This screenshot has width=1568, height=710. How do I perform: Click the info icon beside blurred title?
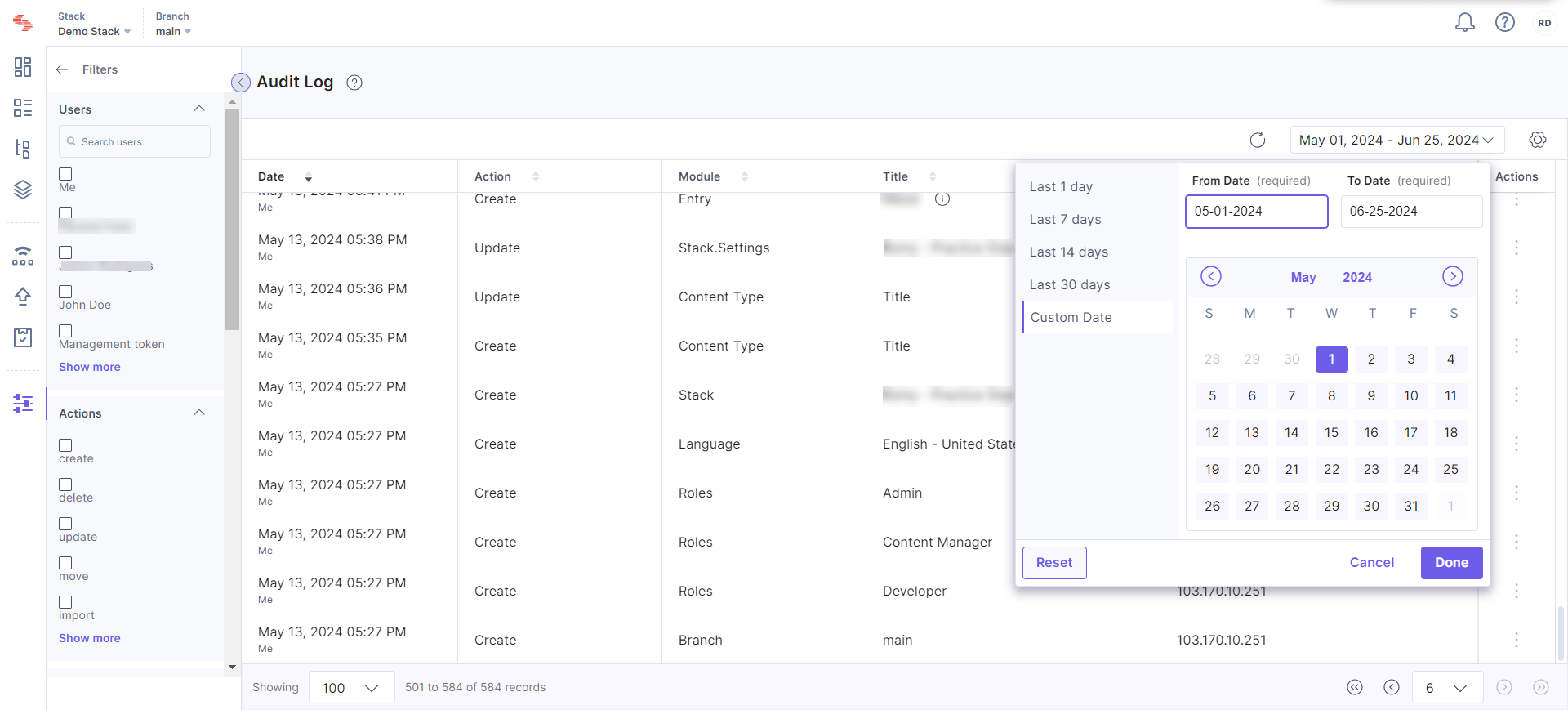(x=942, y=199)
